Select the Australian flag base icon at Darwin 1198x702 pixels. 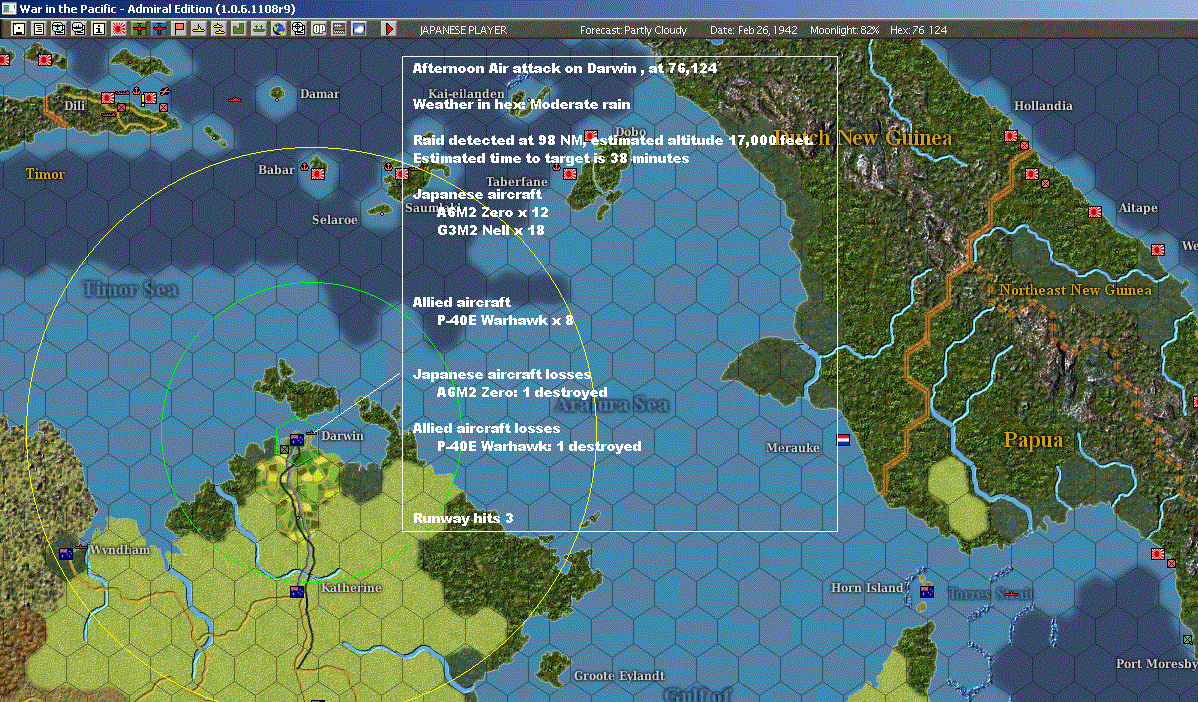click(x=297, y=439)
